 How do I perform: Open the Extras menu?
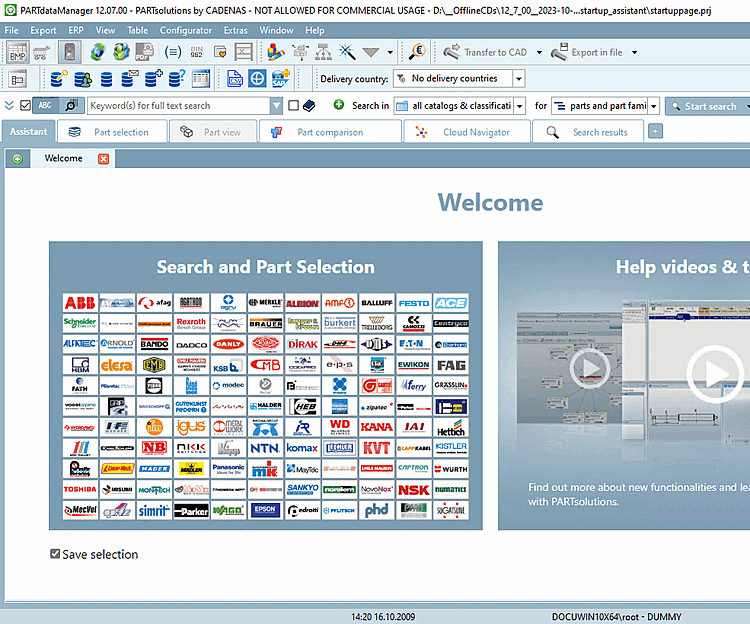coord(235,30)
